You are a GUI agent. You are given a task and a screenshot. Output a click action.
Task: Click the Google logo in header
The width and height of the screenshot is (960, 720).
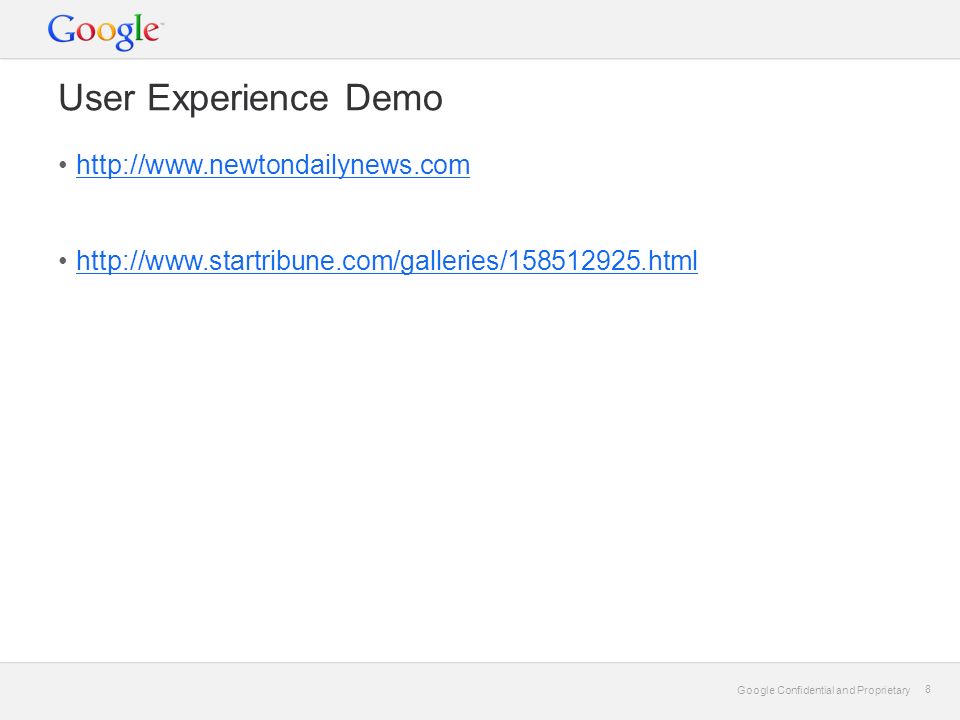coord(105,31)
